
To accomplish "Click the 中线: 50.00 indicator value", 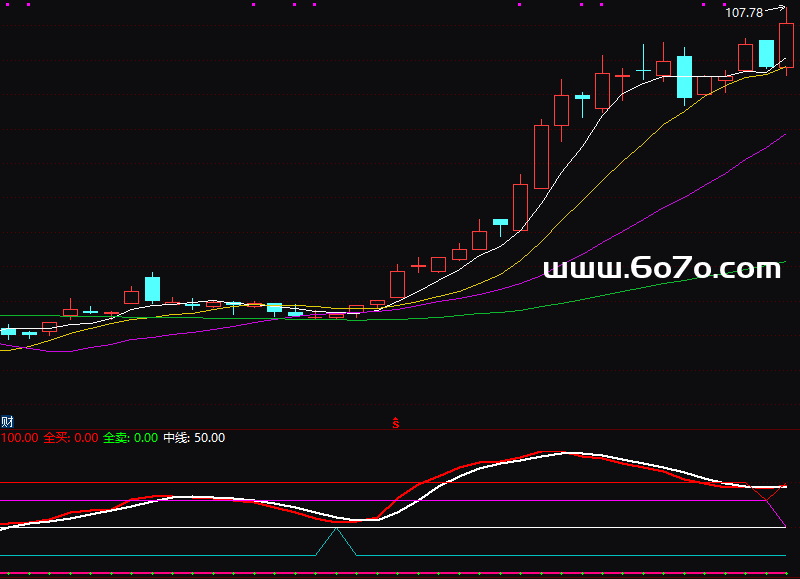I will coord(194,438).
